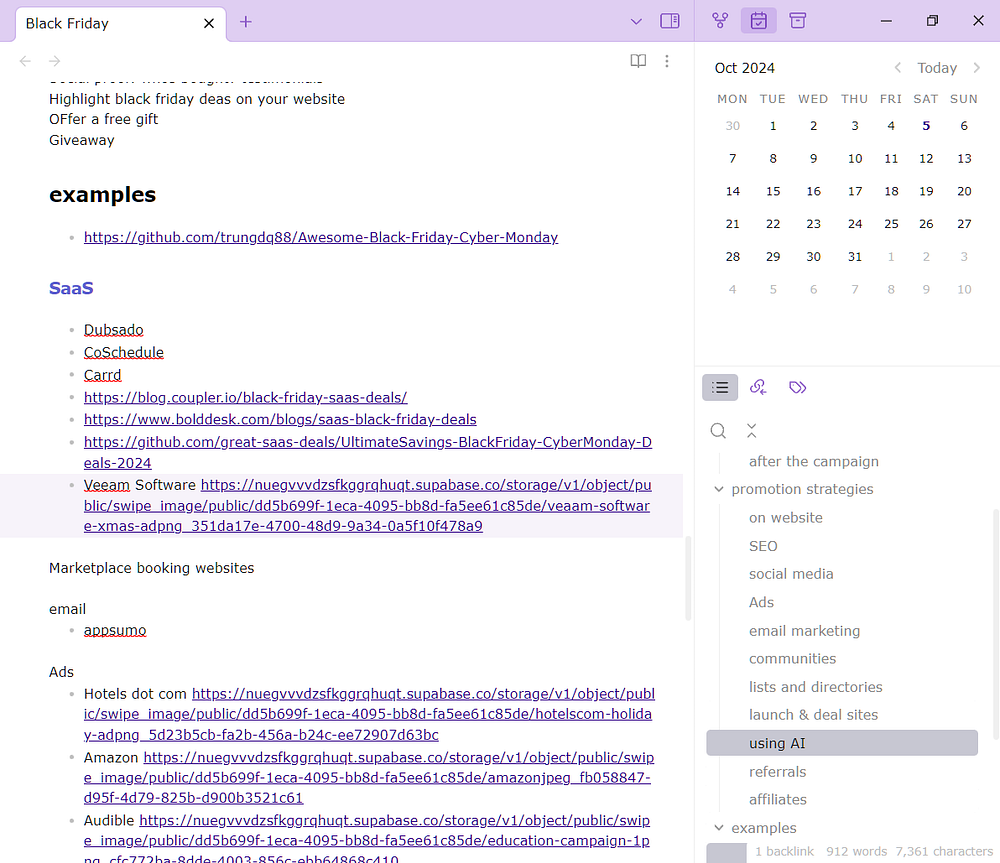This screenshot has height=863, width=1000.
Task: Open the Audible supabase image link
Action: 367,841
